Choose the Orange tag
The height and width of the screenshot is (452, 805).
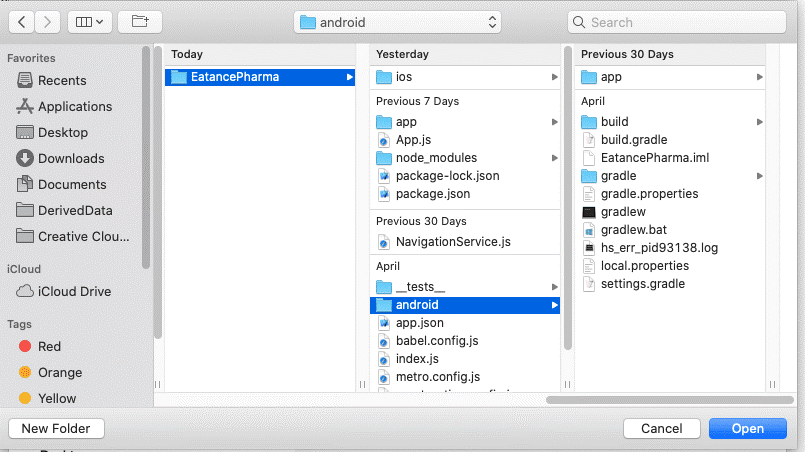[x=59, y=372]
